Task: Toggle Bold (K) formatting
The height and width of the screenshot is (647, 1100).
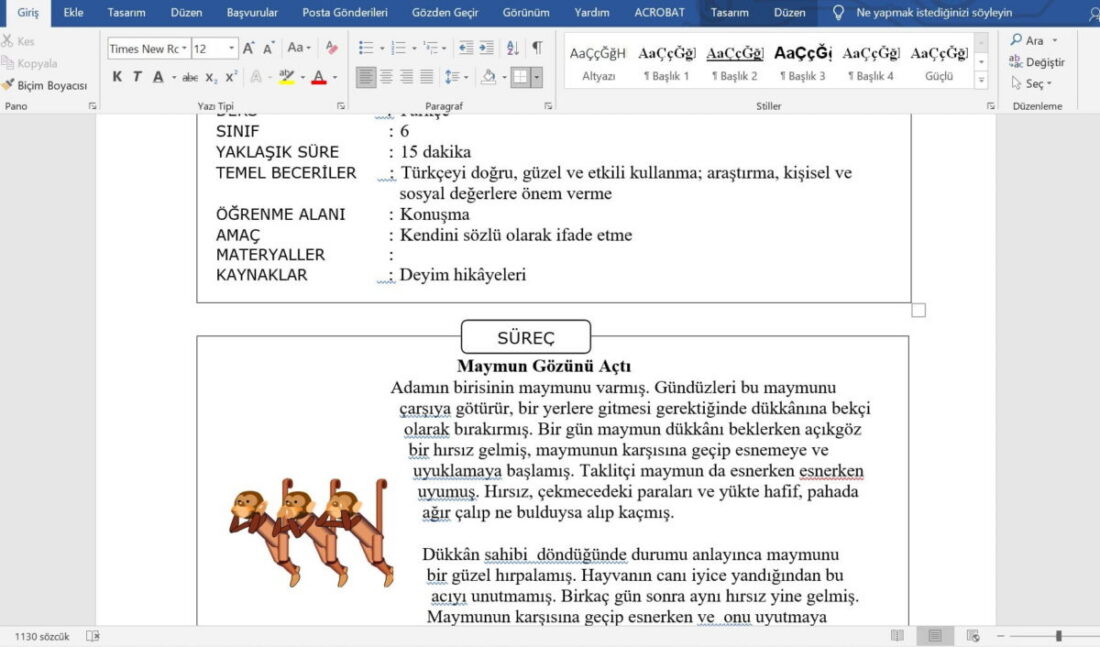Action: (x=117, y=77)
